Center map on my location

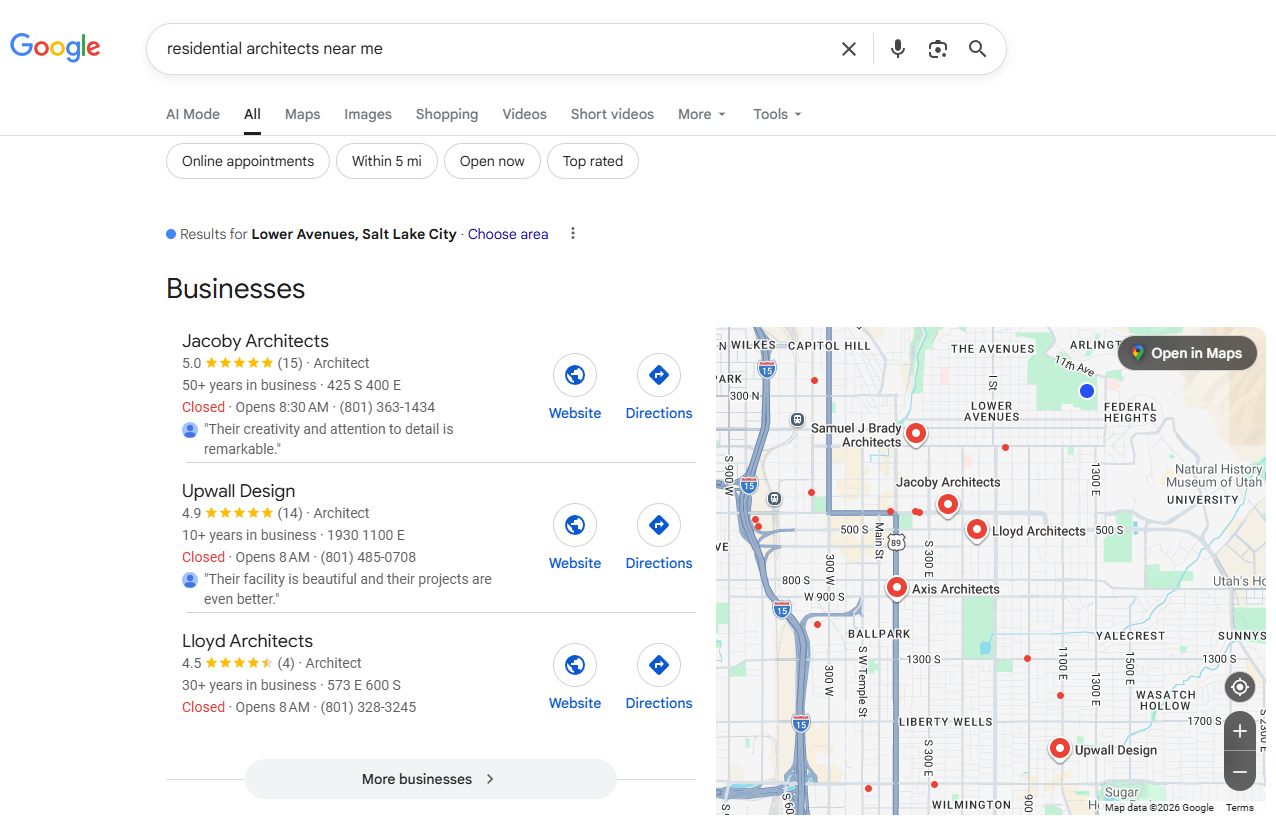point(1239,687)
